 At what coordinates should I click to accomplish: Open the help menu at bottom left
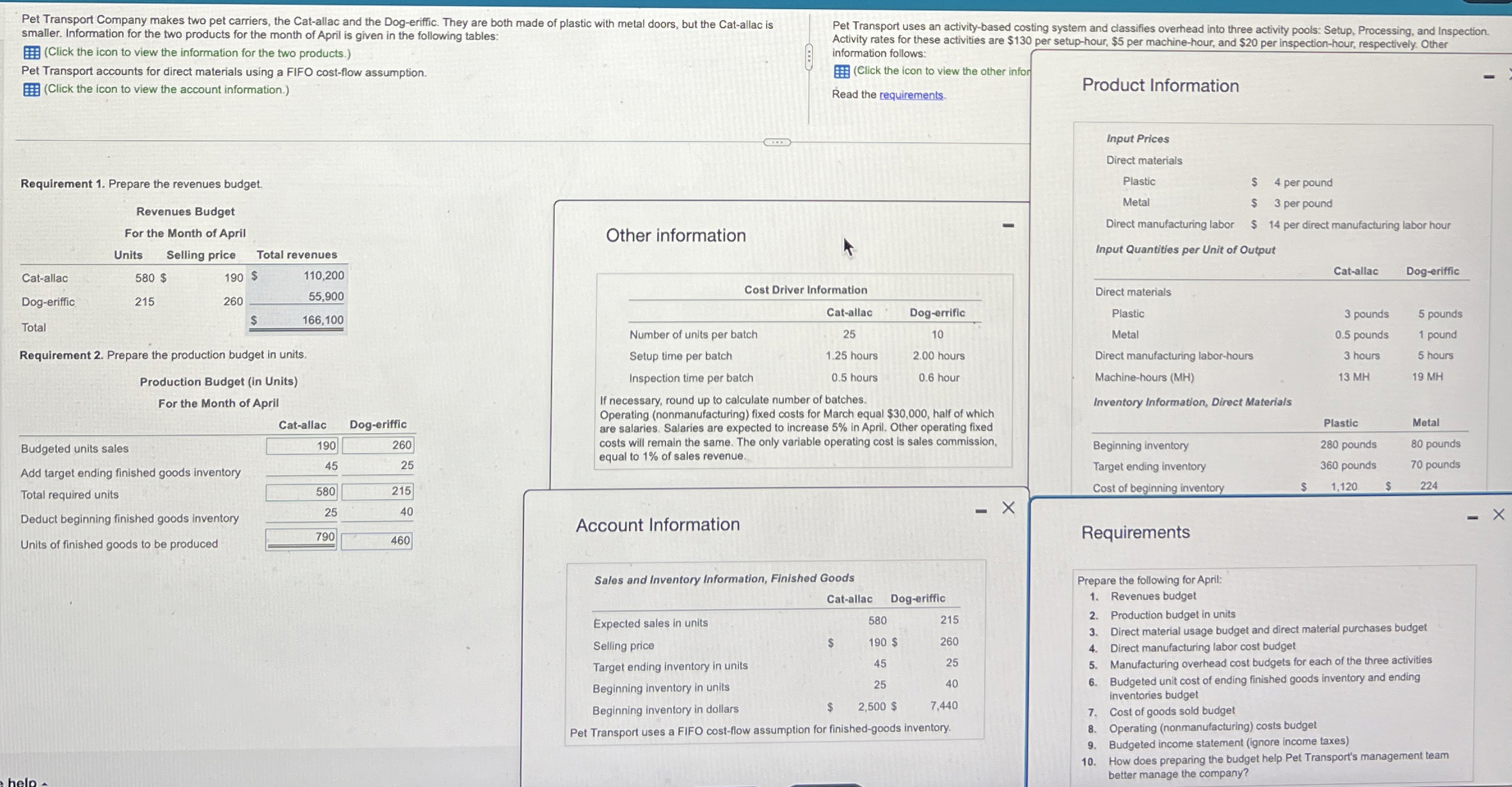(x=23, y=782)
